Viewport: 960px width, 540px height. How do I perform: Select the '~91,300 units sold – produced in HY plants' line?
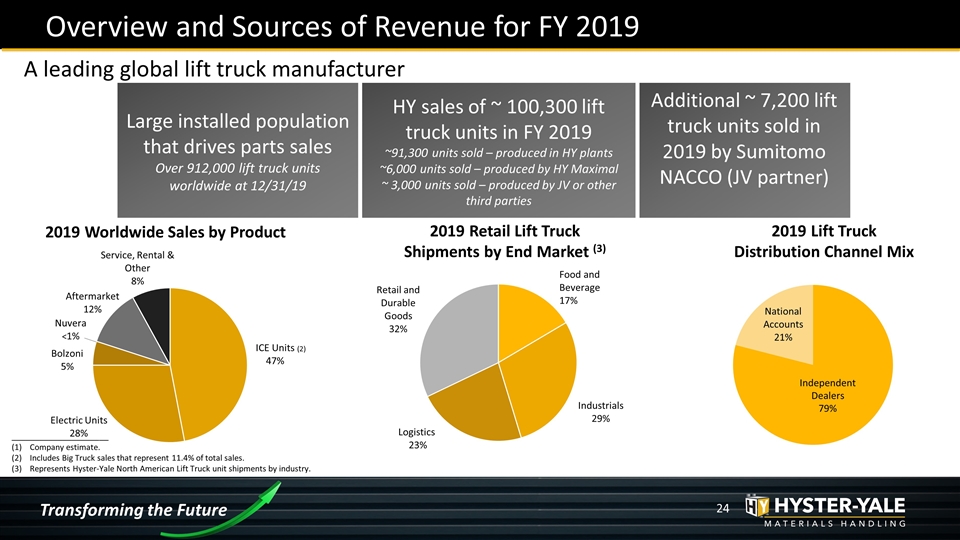[498, 153]
